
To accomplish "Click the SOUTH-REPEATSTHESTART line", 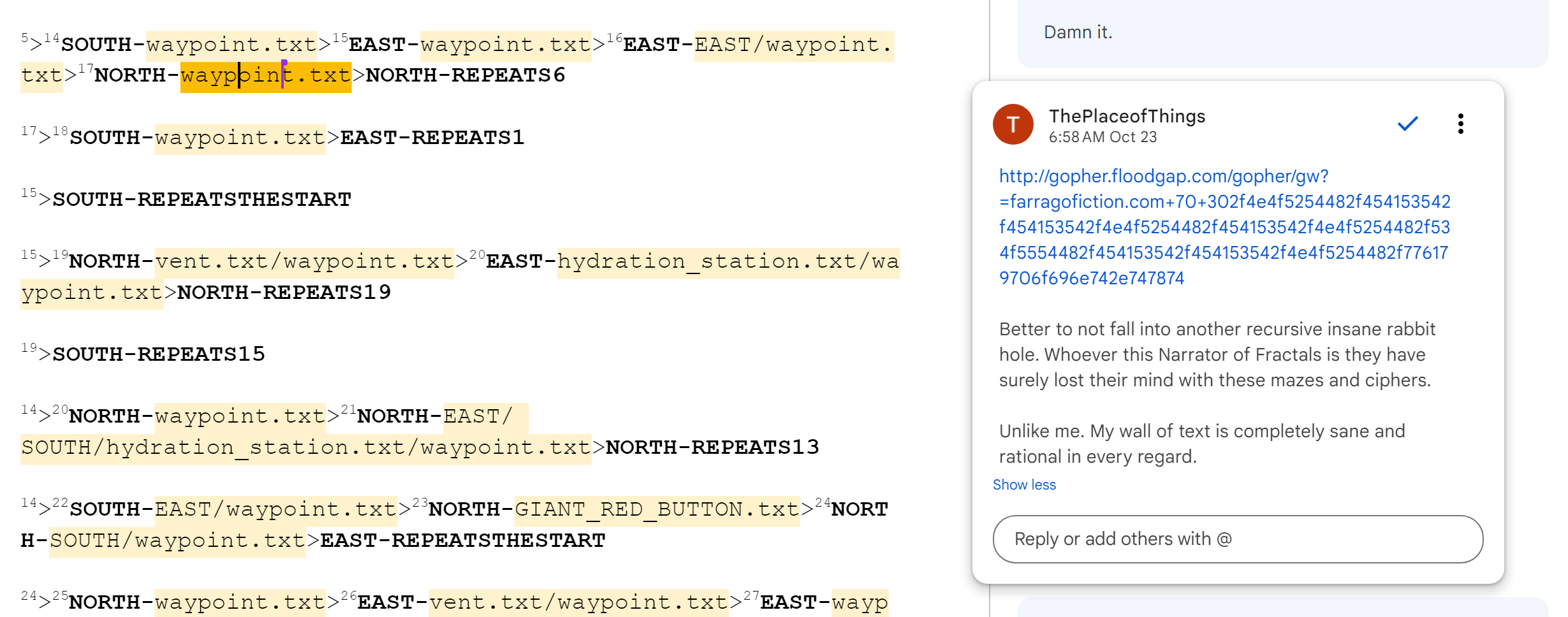I will pyautogui.click(x=201, y=200).
